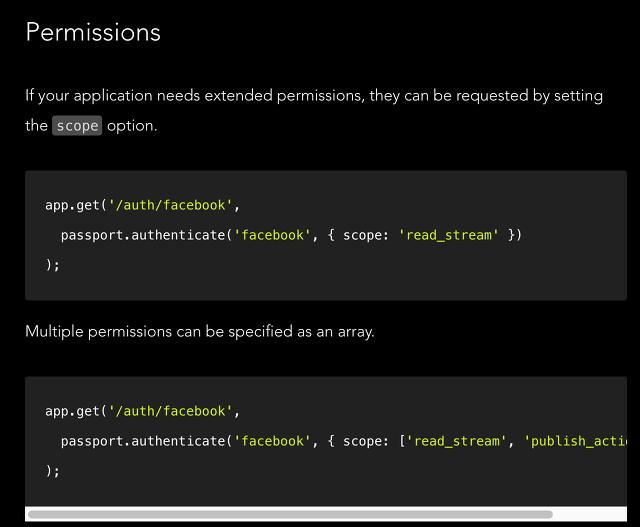Click passport.authenticate in the second code block
The image size is (640, 527).
click(x=143, y=441)
